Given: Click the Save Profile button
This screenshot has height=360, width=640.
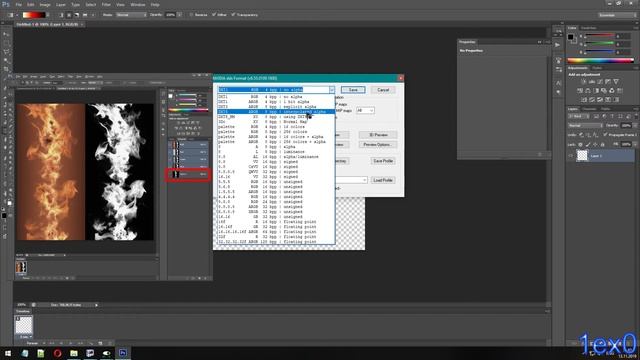Looking at the screenshot, I should click(x=383, y=161).
